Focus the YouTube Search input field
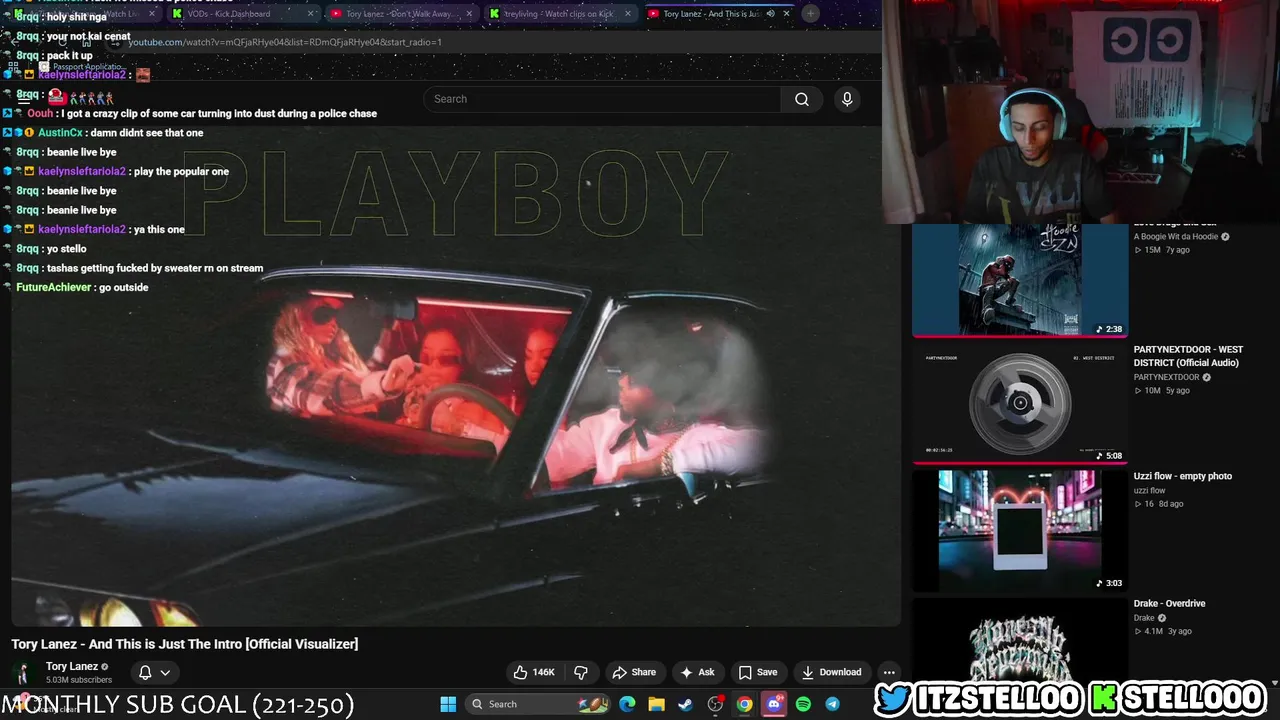 602,99
